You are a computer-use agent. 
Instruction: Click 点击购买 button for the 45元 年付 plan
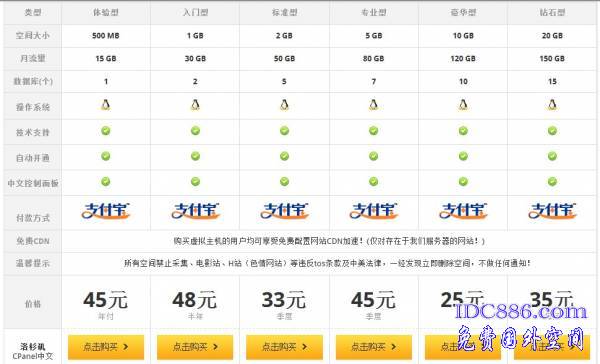point(106,347)
